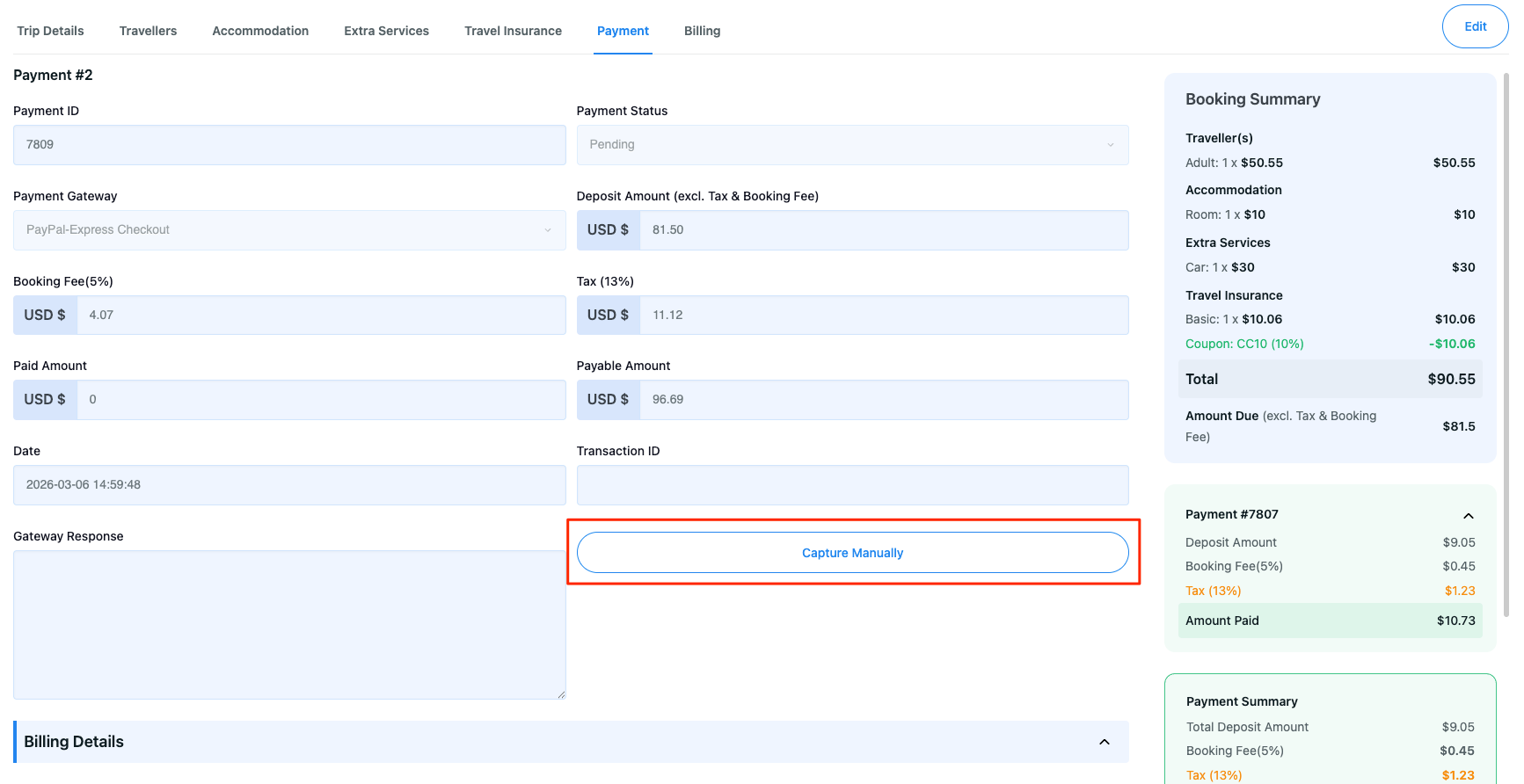1524x784 pixels.
Task: Open the Payment Gateway dropdown
Action: (288, 230)
